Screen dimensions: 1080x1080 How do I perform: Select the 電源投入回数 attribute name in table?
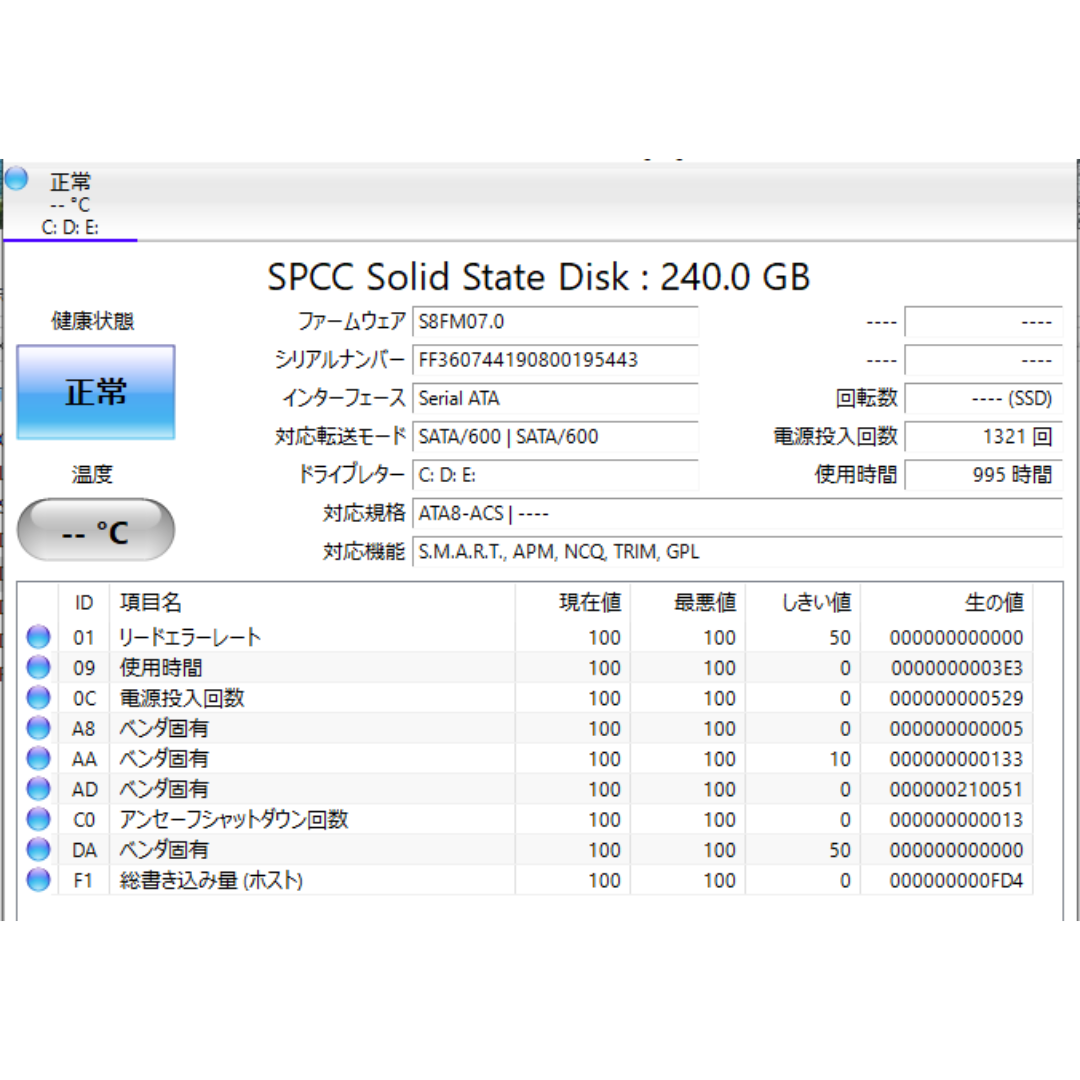(182, 698)
